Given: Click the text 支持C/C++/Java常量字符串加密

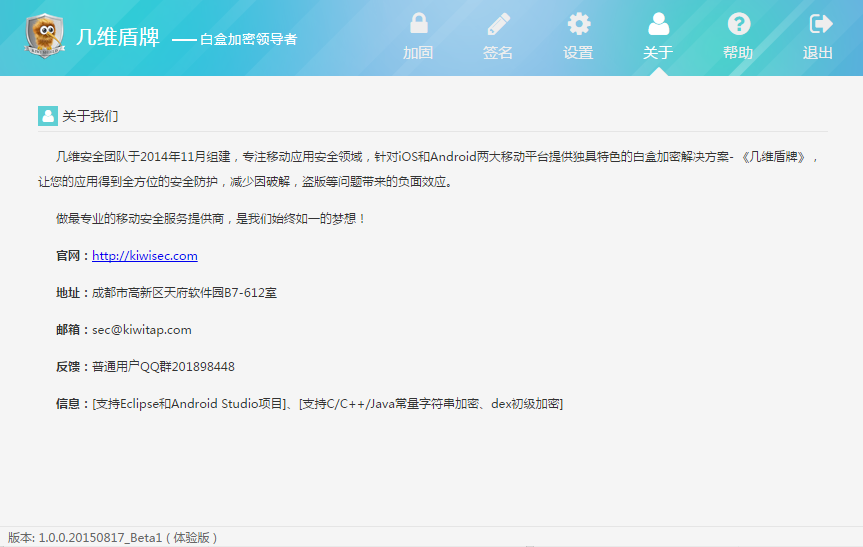Looking at the screenshot, I should pyautogui.click(x=391, y=404).
